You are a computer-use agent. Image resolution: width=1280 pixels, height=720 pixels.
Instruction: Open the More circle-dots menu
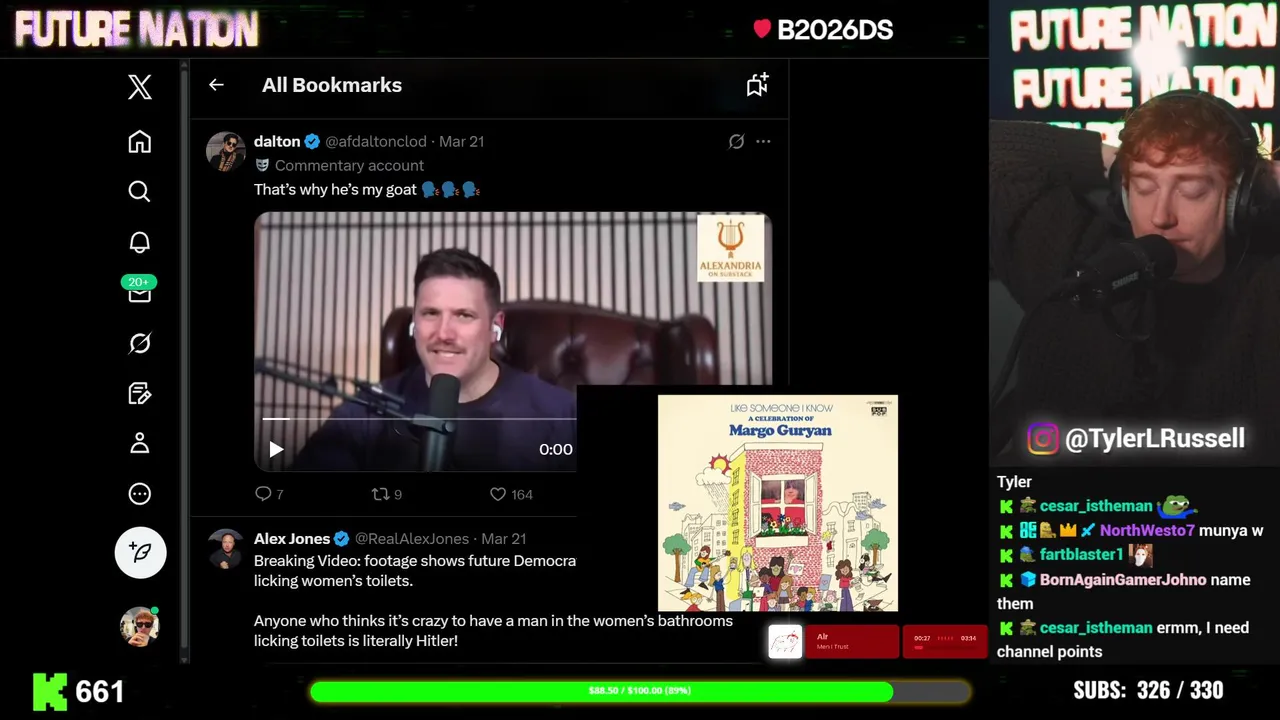click(140, 493)
